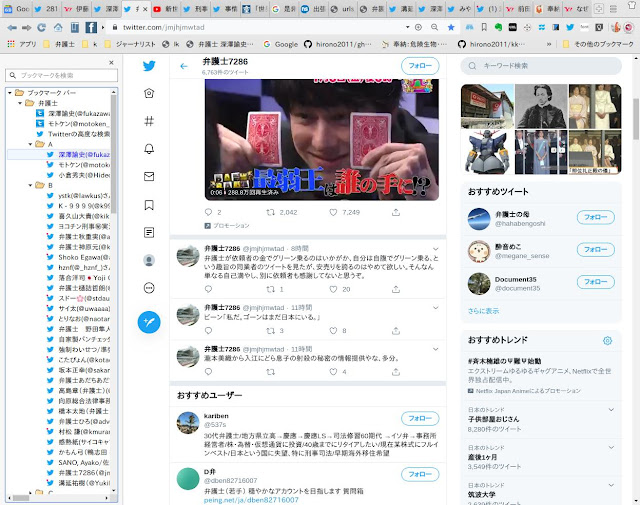Retweet the ピーン tweet with 3 retweets
Screen dimensions: 640x505
(270, 331)
